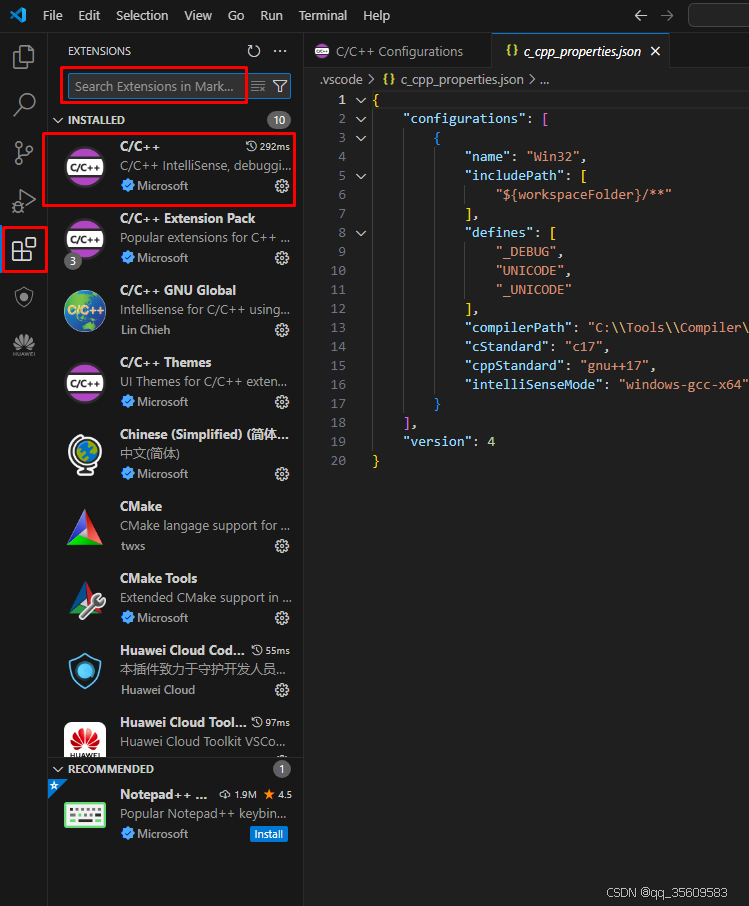Click the recommended count badge 1
The height and width of the screenshot is (906, 749).
click(x=281, y=769)
